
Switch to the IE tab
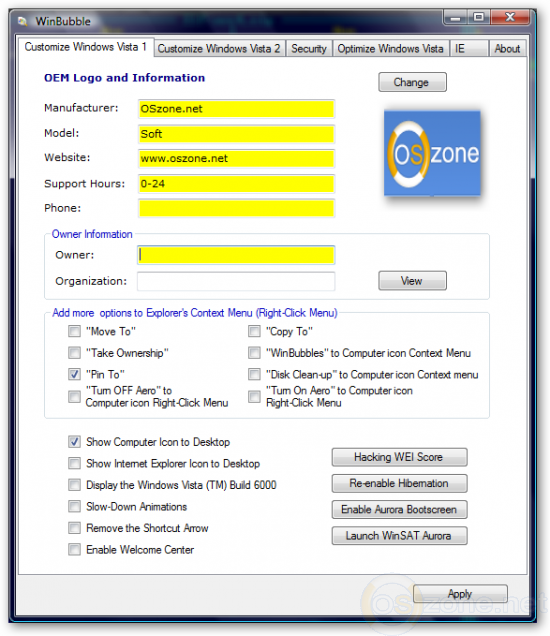[x=468, y=49]
